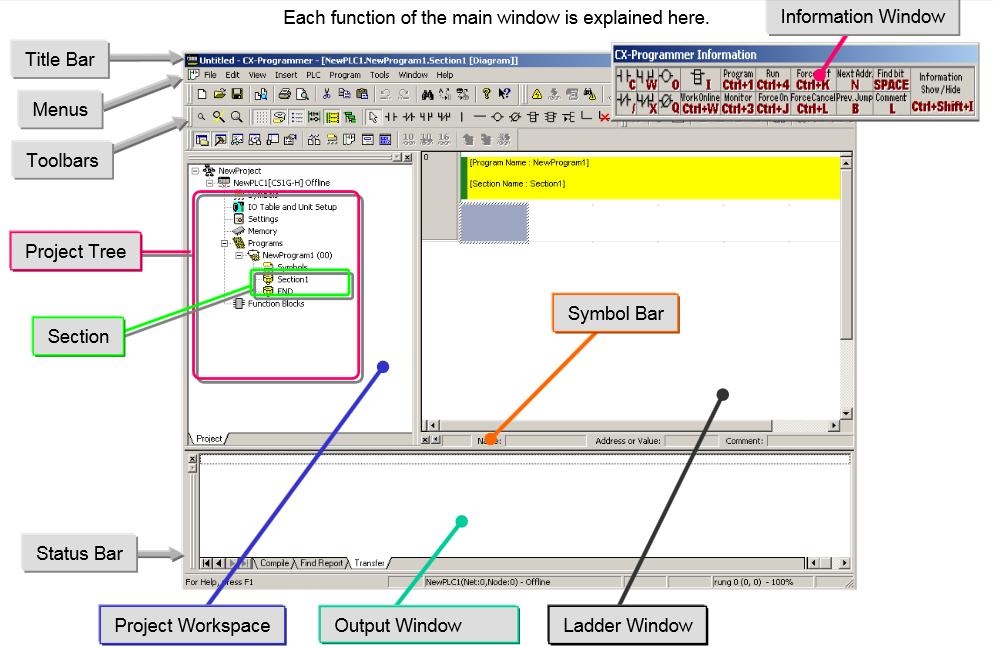Select the New Closed Coil tool
The height and width of the screenshot is (648, 993).
pyautogui.click(x=515, y=117)
